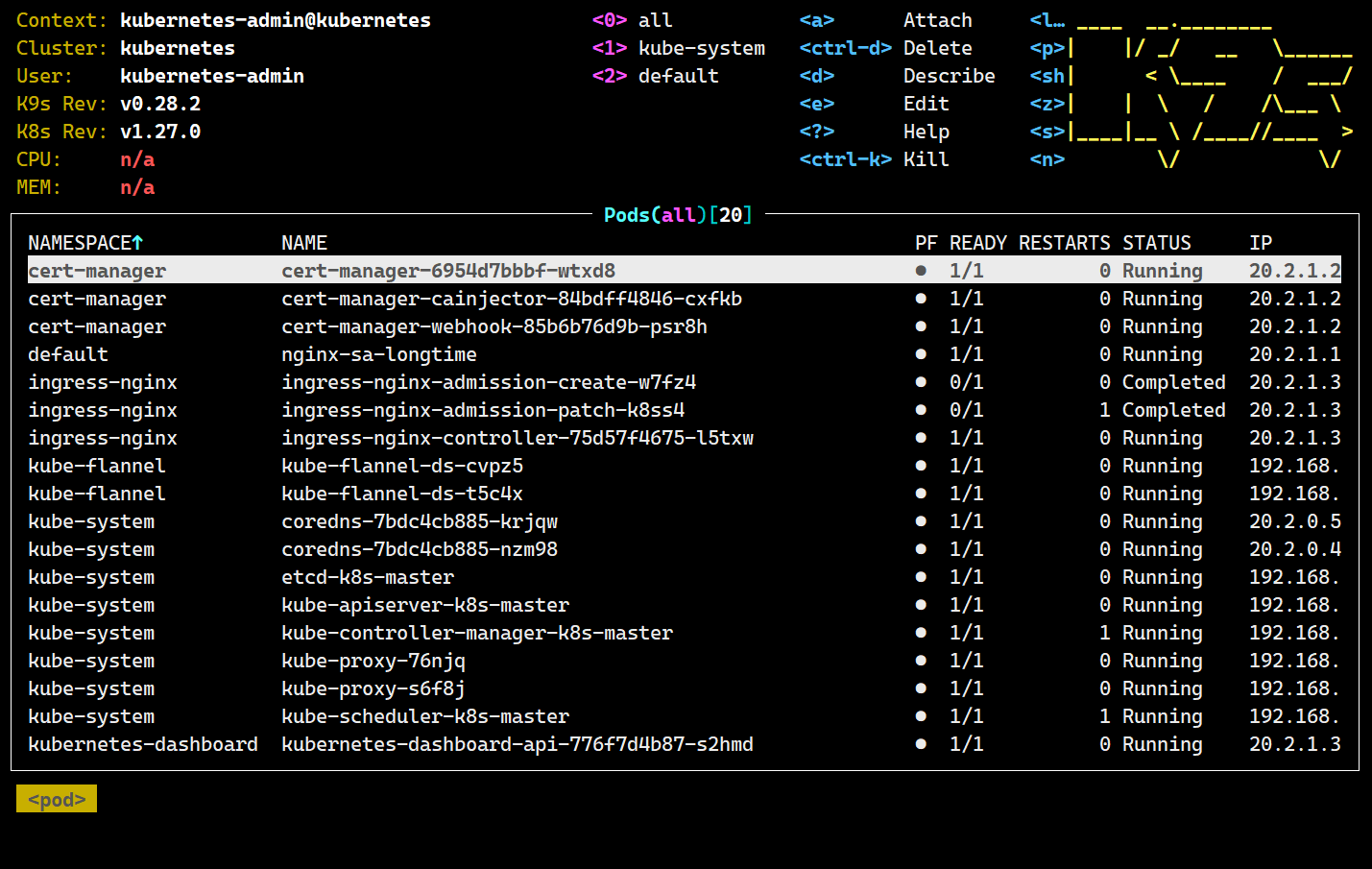Click the NAME column header
The width and height of the screenshot is (1372, 869).
point(304,243)
